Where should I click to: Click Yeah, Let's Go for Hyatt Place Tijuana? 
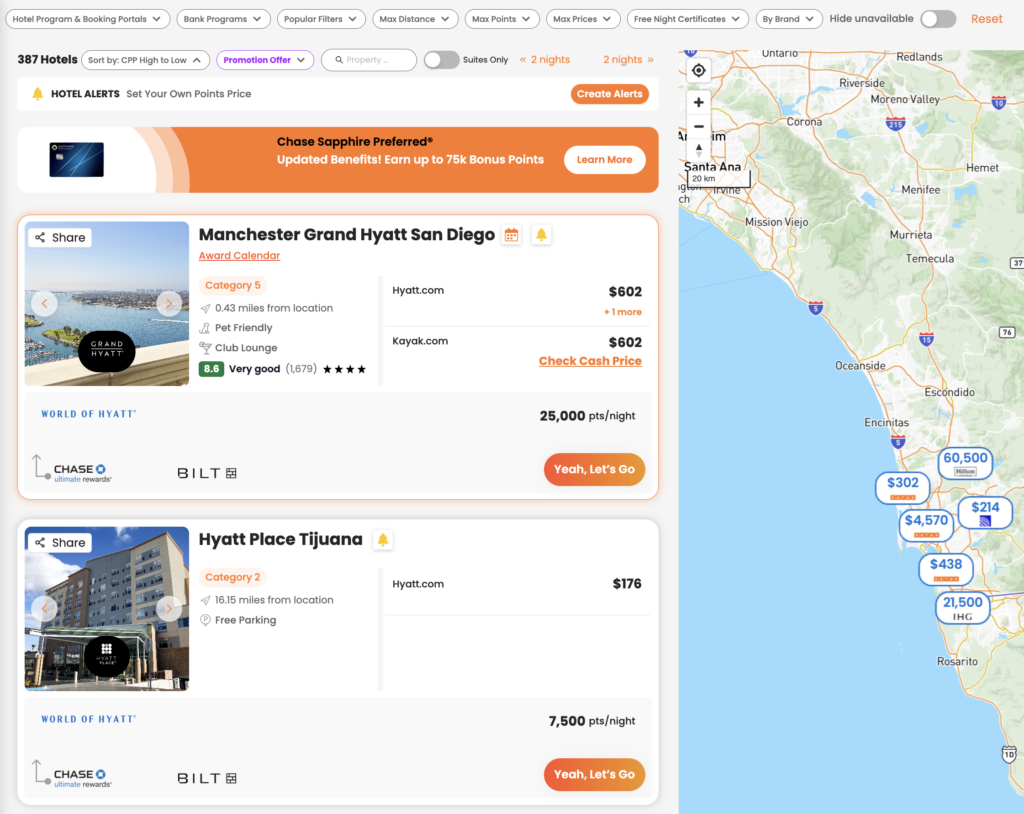(x=594, y=775)
